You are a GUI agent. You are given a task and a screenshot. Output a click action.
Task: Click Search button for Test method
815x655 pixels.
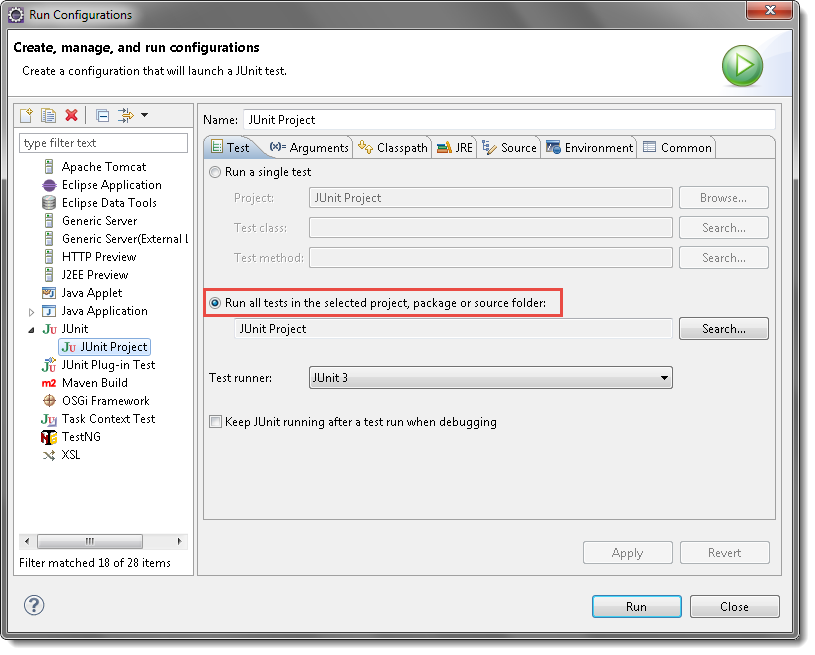coord(724,258)
